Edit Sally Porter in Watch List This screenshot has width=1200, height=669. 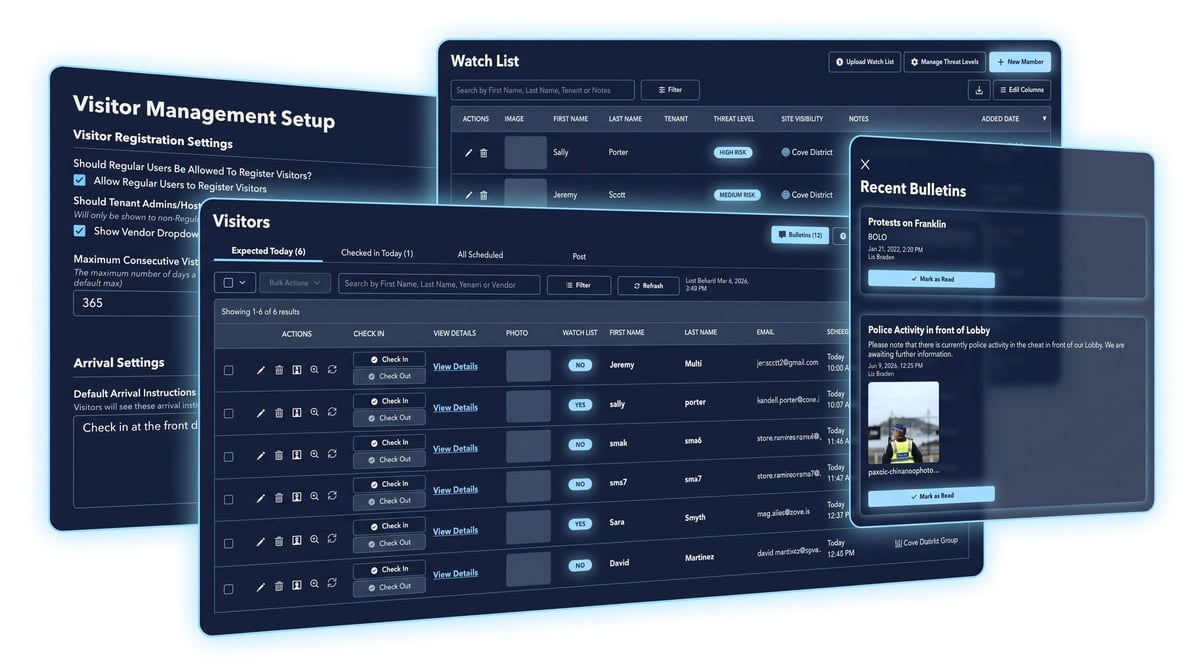tap(469, 153)
